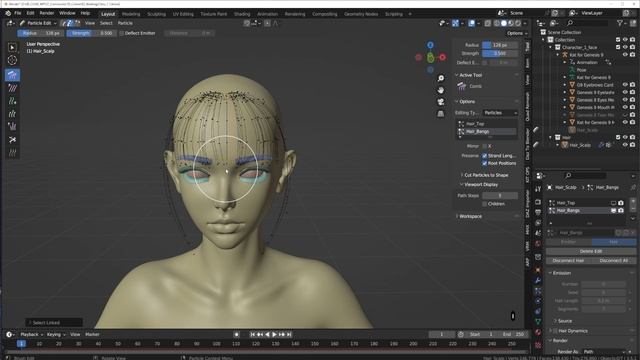Click the Delete Edit button
The image size is (640, 360).
[x=591, y=251]
